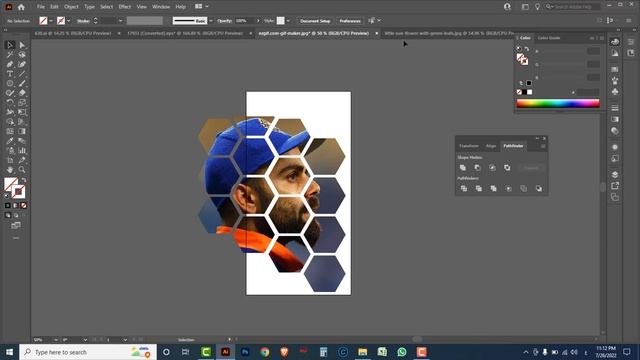Select the Line Segment tool

pyautogui.click(x=22, y=74)
